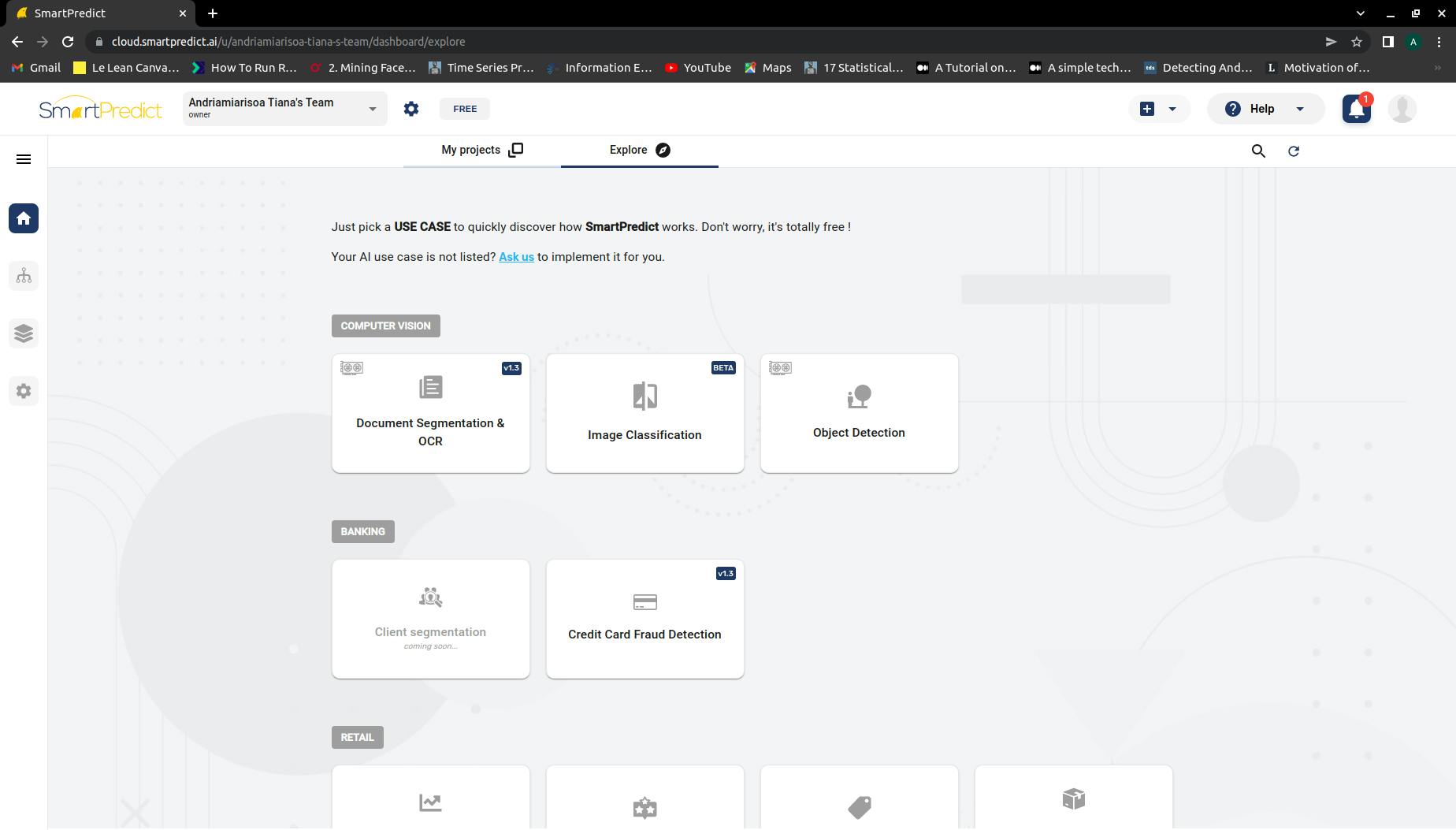Image resolution: width=1456 pixels, height=830 pixels.
Task: Open the Object Detection use case card
Action: coord(859,413)
